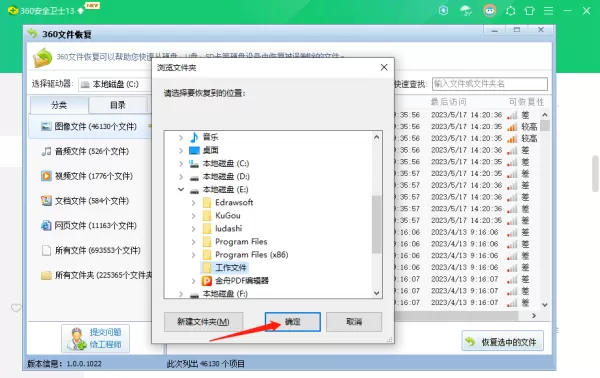
Task: Click the 音乐 music note icon in tree
Action: coord(194,137)
